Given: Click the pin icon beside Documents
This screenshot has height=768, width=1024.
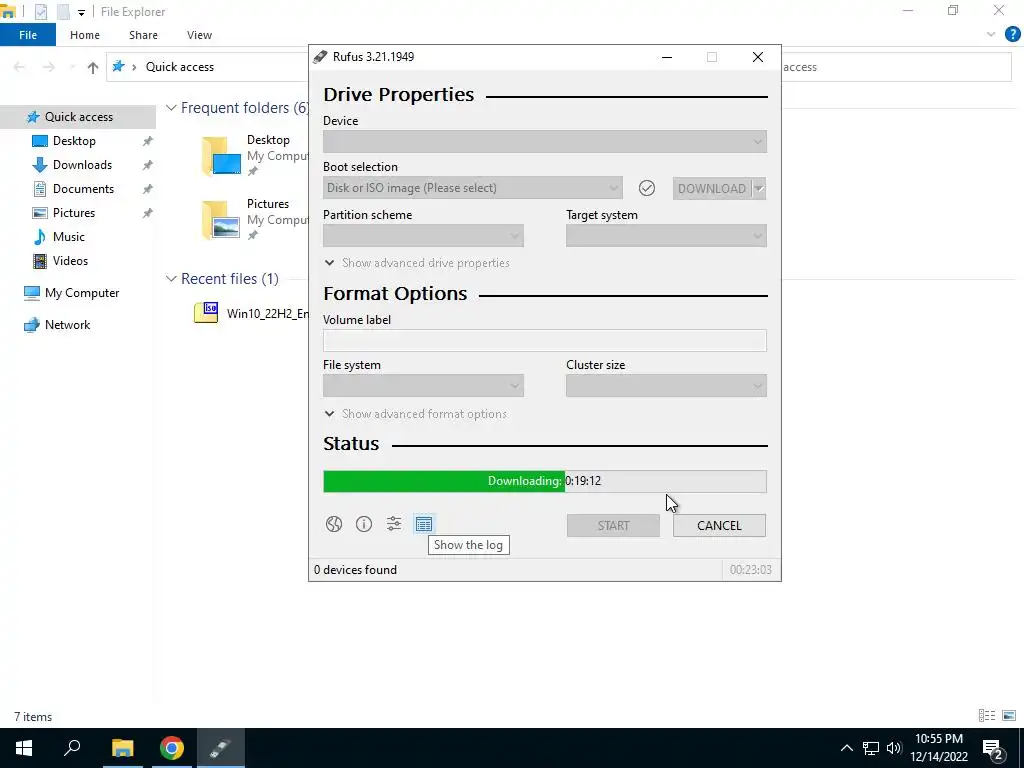Looking at the screenshot, I should point(148,189).
